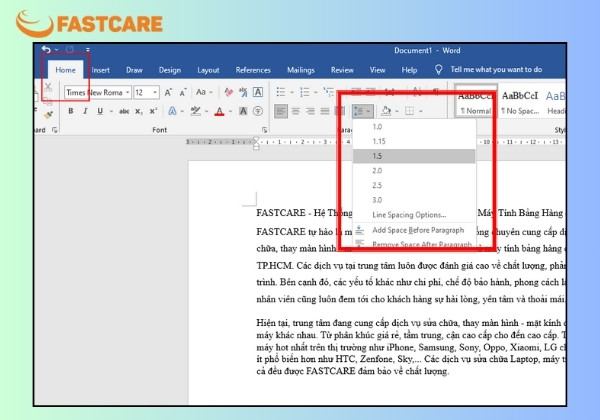Open the References ribbon tab
The height and width of the screenshot is (420, 600).
click(253, 70)
